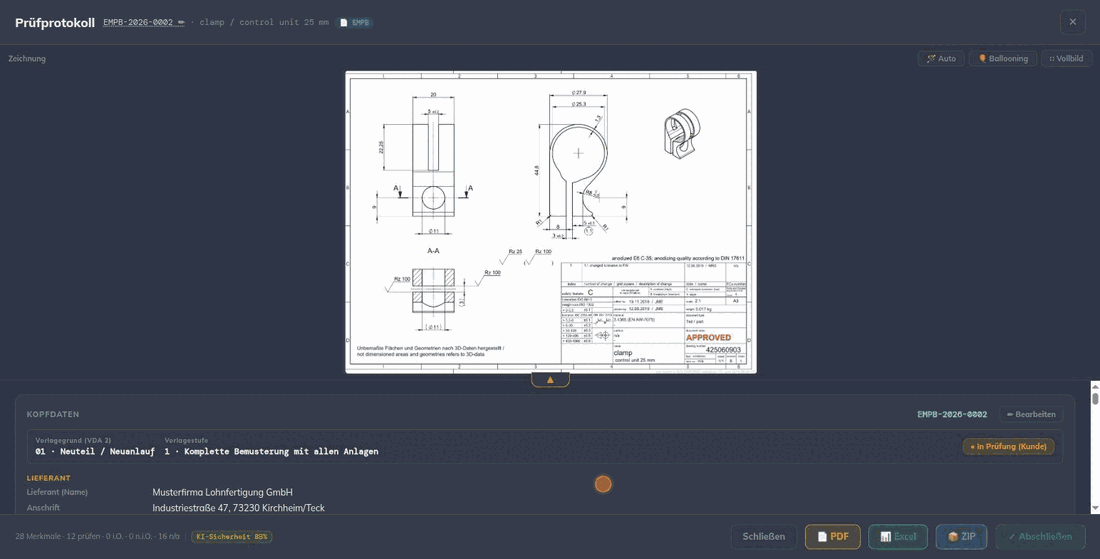Image resolution: width=1100 pixels, height=559 pixels.
Task: Open the Ballooning tool
Action: coord(1002,59)
